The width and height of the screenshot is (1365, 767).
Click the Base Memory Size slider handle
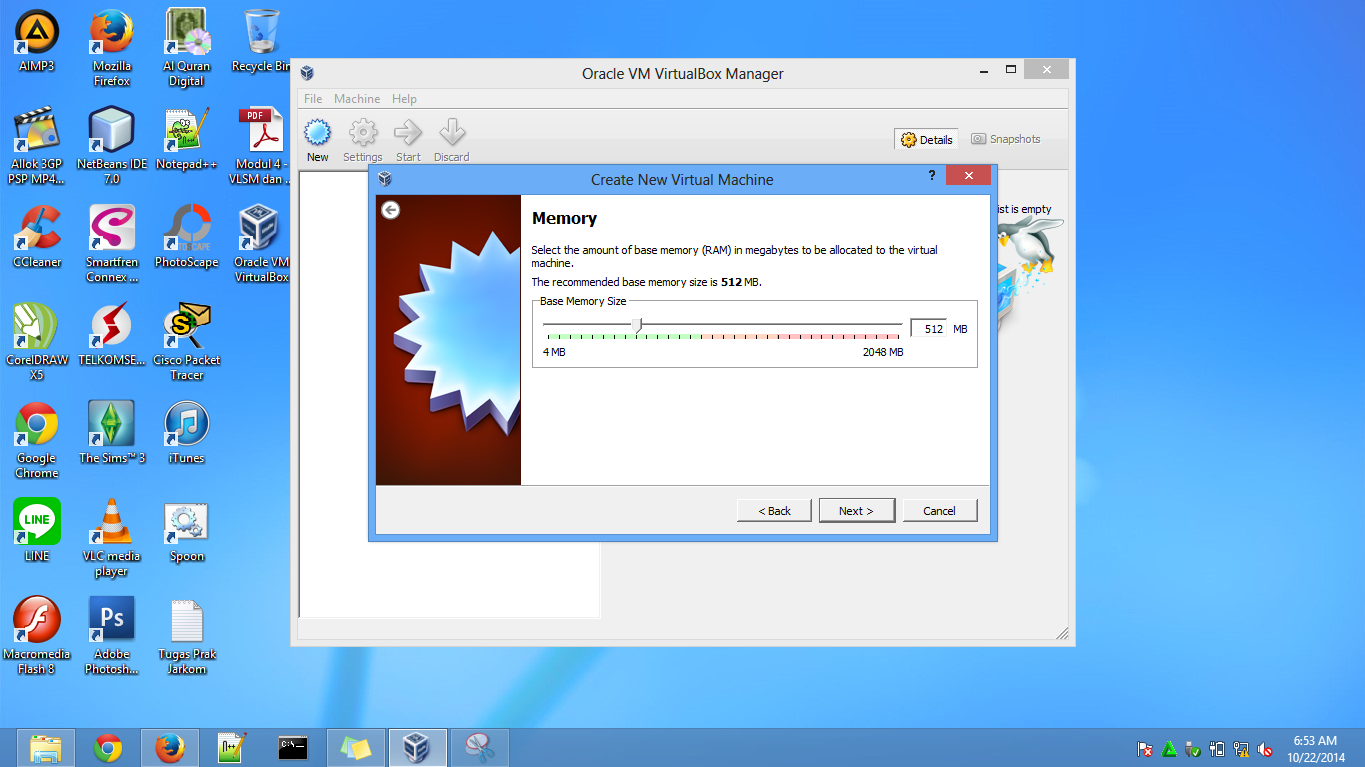click(636, 325)
